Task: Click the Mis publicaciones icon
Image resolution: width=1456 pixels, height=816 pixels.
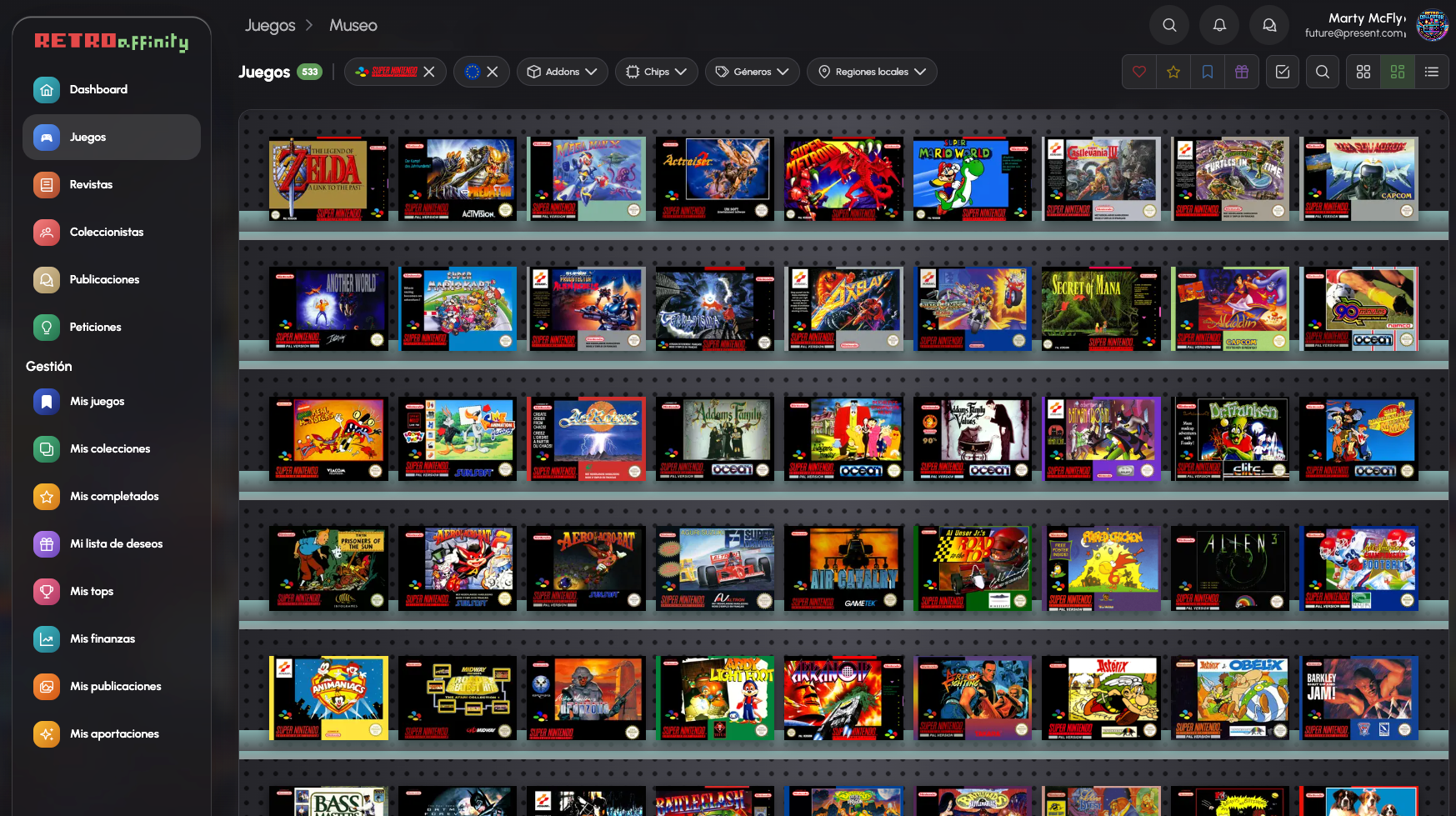Action: [47, 687]
